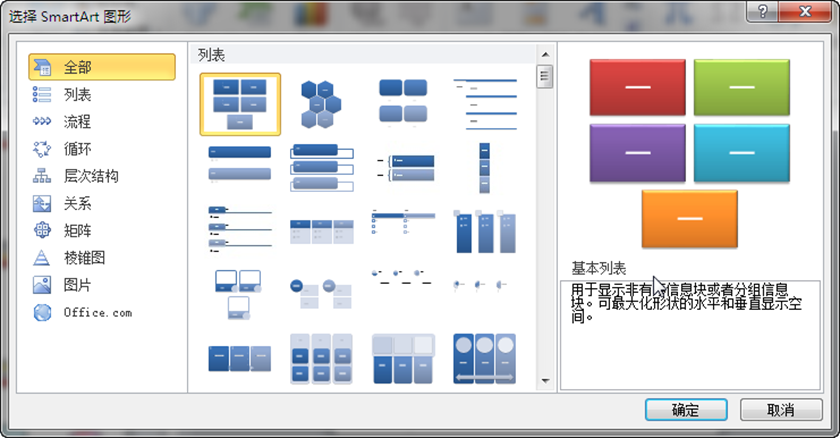
Task: Choose the tab list layout
Action: click(239, 229)
